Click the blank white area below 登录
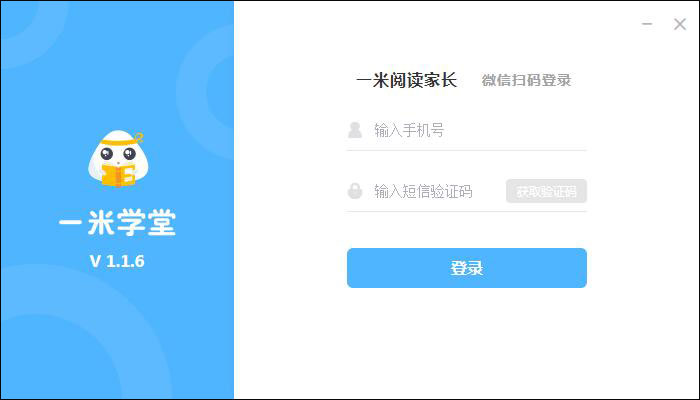Image resolution: width=700 pixels, height=400 pixels. pyautogui.click(x=467, y=344)
